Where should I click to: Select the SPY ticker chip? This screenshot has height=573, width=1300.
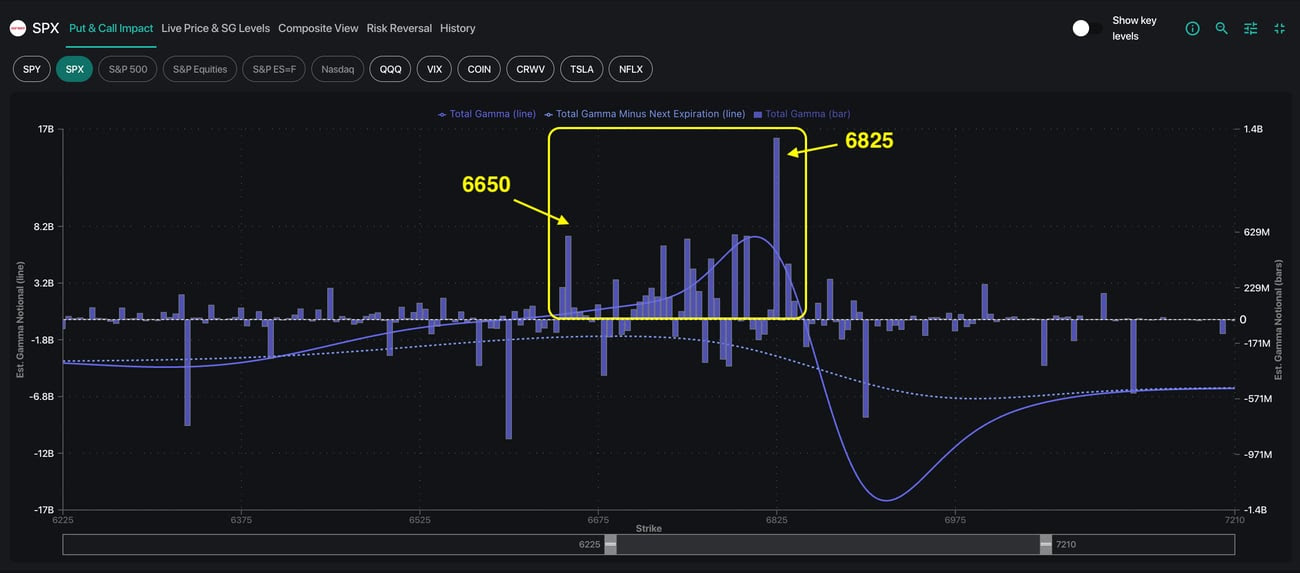31,69
